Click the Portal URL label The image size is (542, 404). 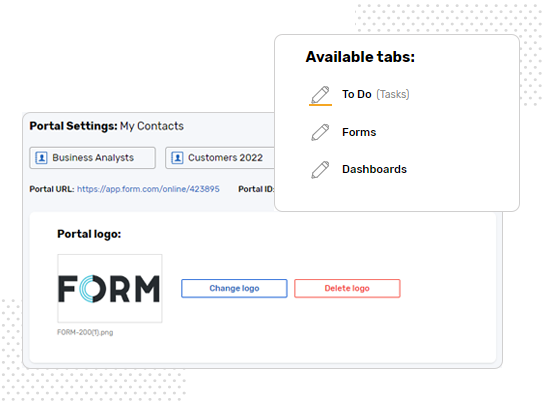click(52, 189)
